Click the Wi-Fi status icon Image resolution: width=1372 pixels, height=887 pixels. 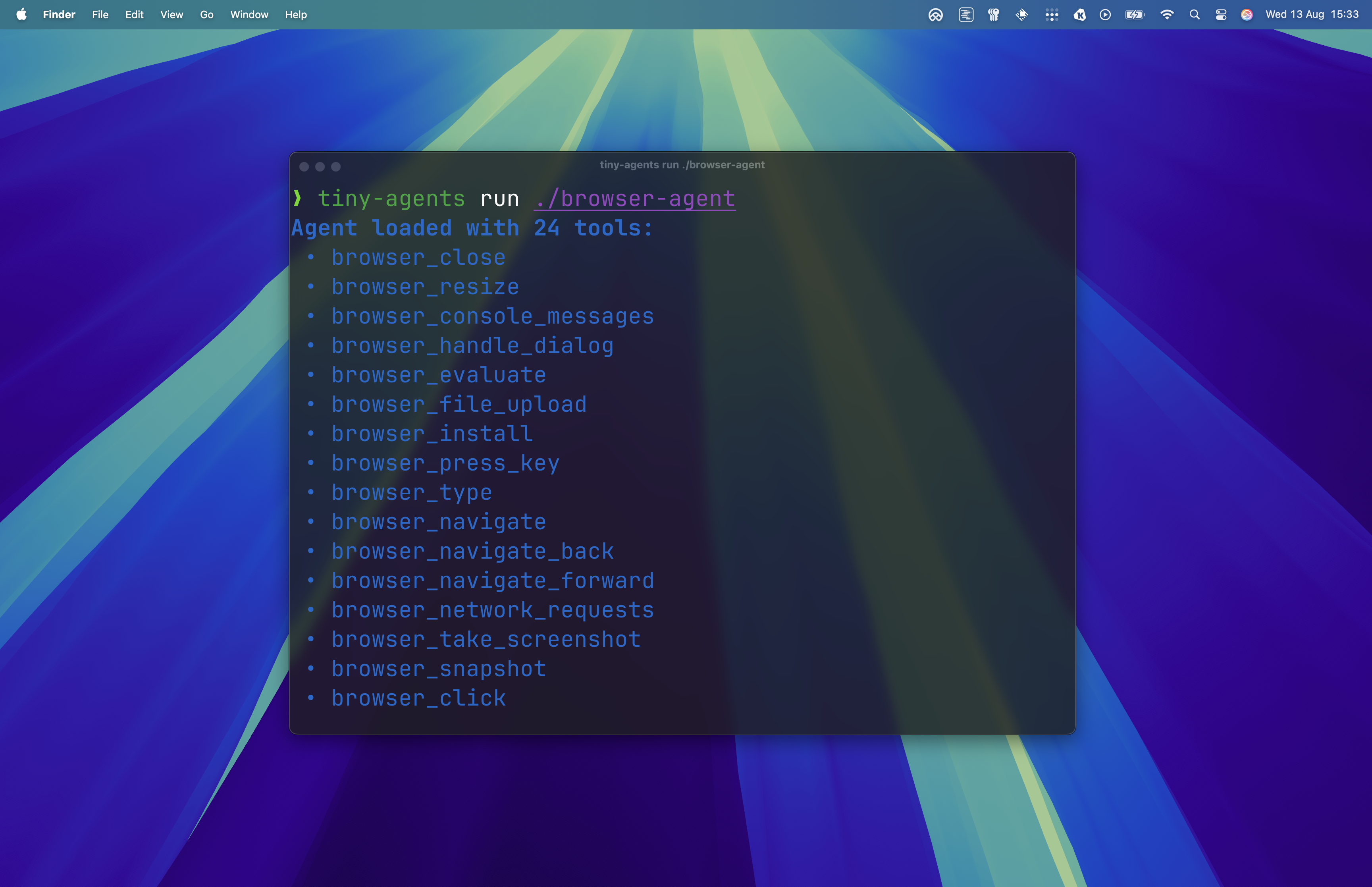point(1166,14)
